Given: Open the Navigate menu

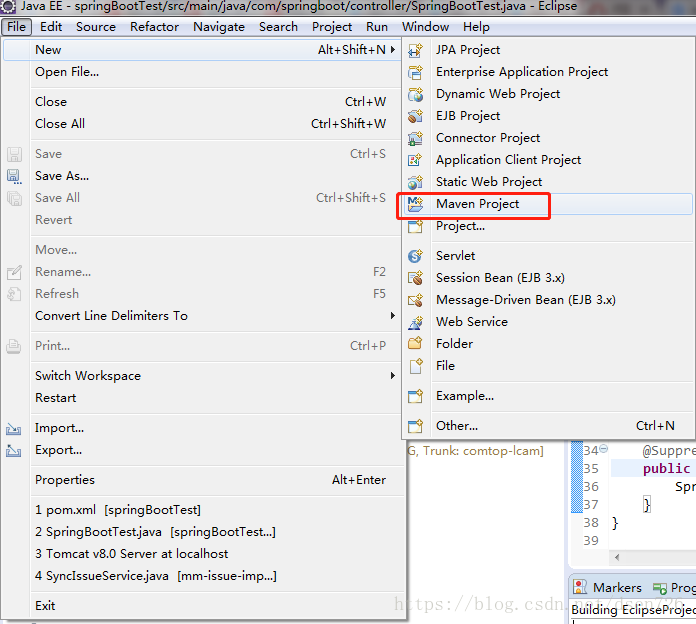Looking at the screenshot, I should [219, 27].
